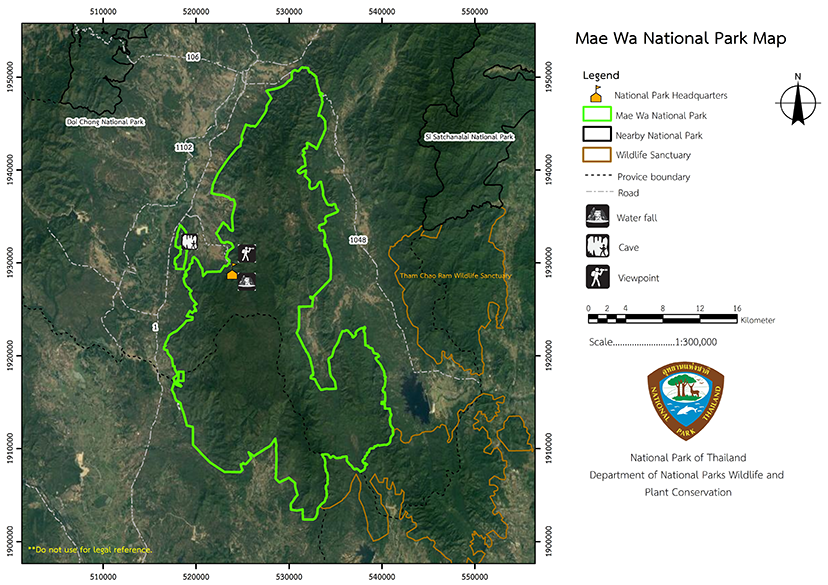Select the Viewpoint icon in the legend
Screen dimensions: 828x585
coord(596,277)
